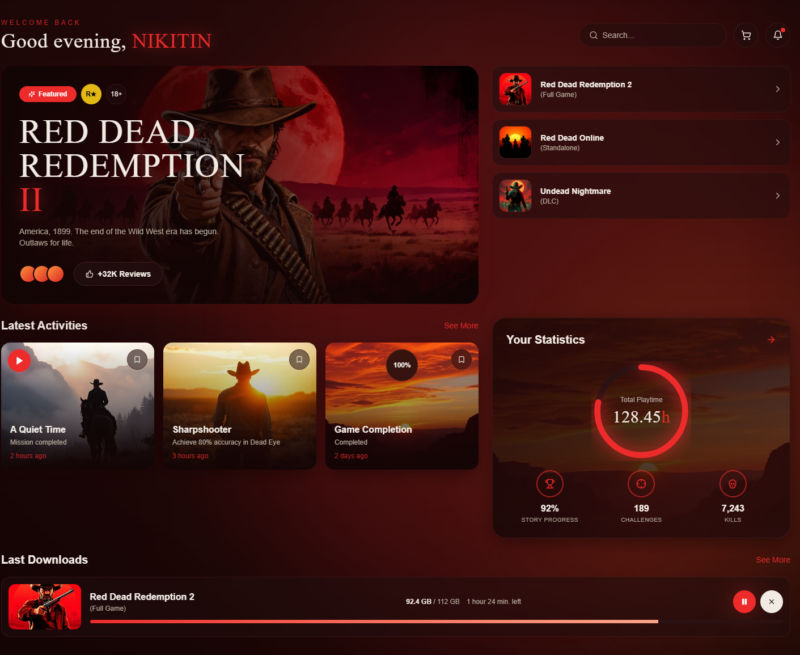
Task: Click the 1 hour 24 min. left text
Action: tap(493, 601)
